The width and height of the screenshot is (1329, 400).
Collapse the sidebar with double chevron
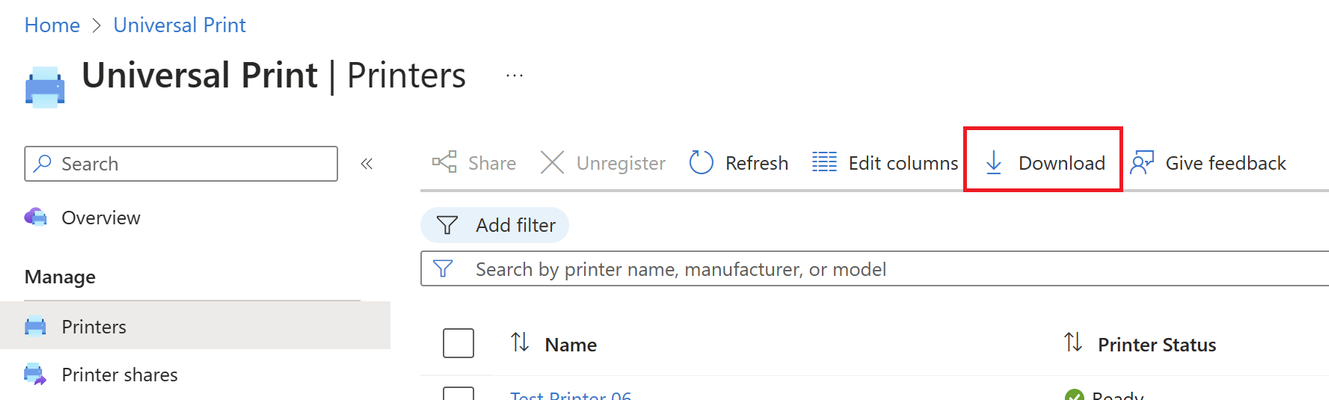[367, 164]
